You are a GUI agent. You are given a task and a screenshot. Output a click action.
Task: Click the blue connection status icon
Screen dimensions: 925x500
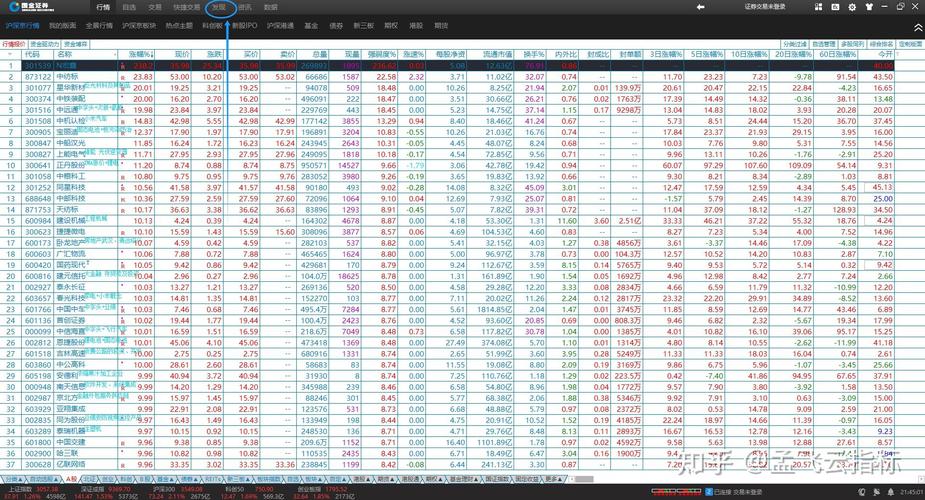tap(709, 491)
